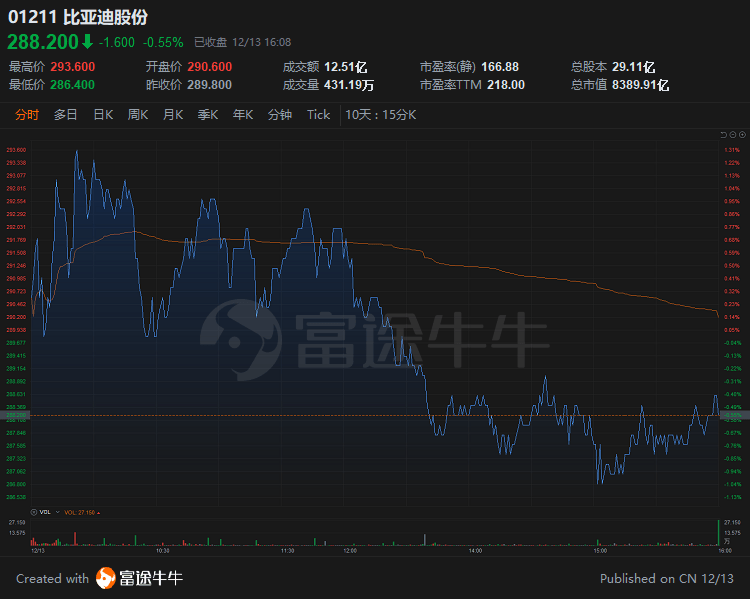Screen dimensions: 750x599
Task: Click the round icon left of VOL
Action: (34, 512)
